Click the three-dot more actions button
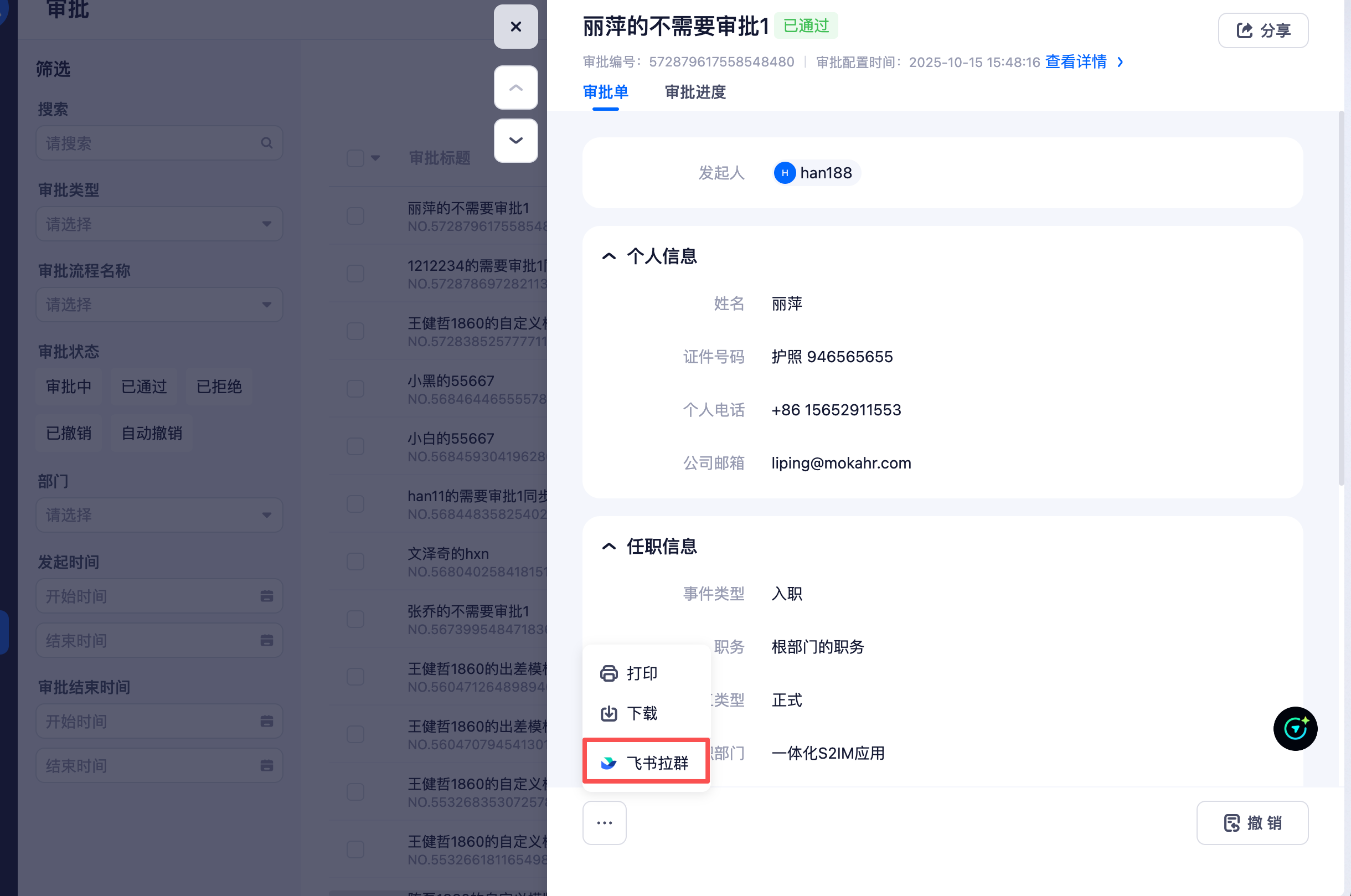Viewport: 1351px width, 896px height. tap(605, 822)
